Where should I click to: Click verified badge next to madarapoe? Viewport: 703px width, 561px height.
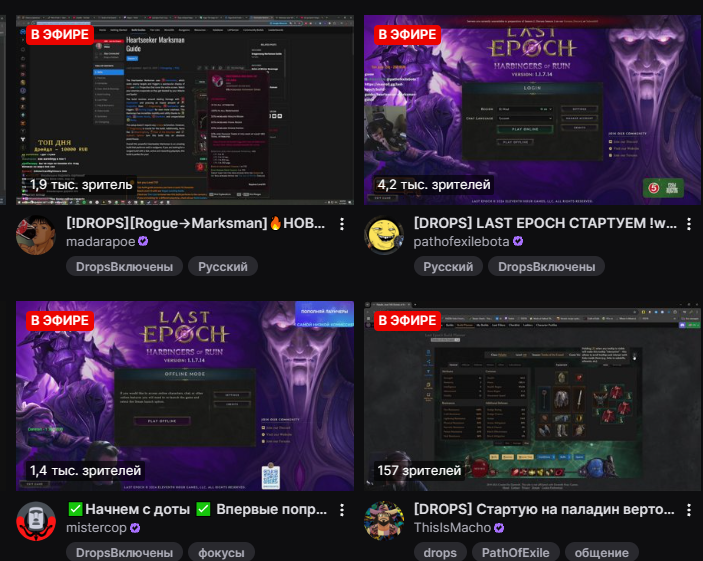[143, 242]
